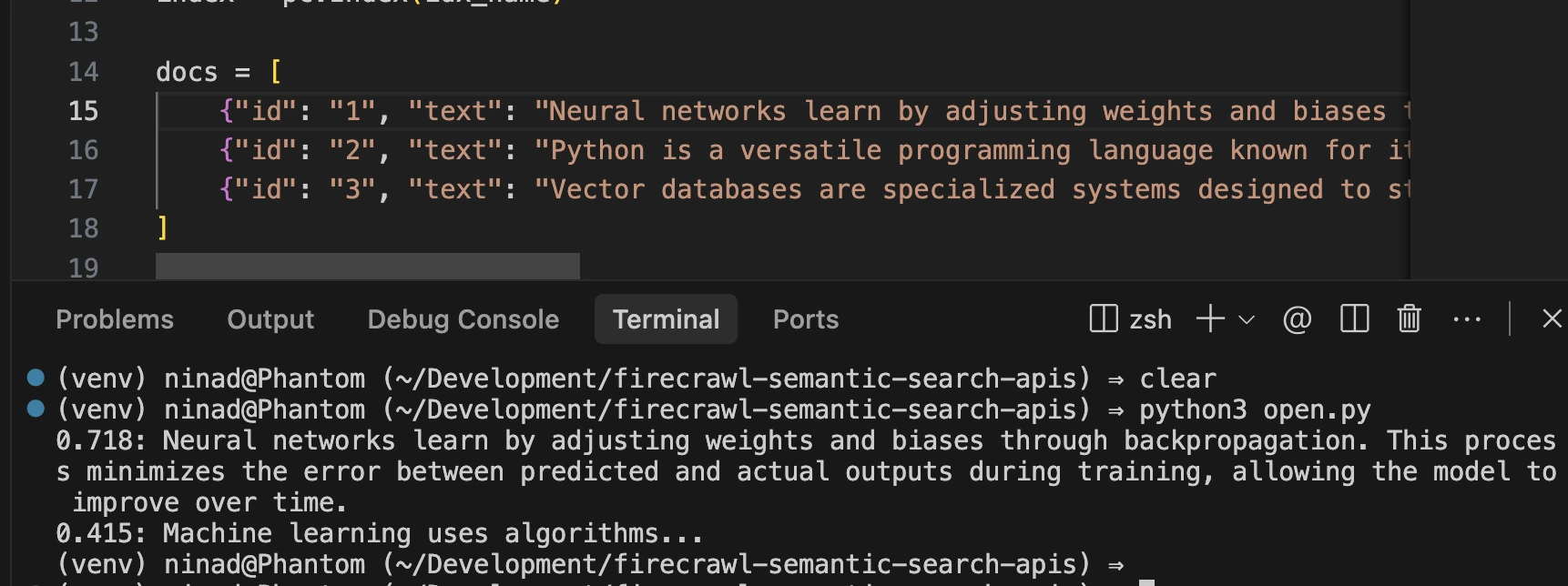
Task: Click the closing bracket on line 18
Action: pyautogui.click(x=163, y=227)
